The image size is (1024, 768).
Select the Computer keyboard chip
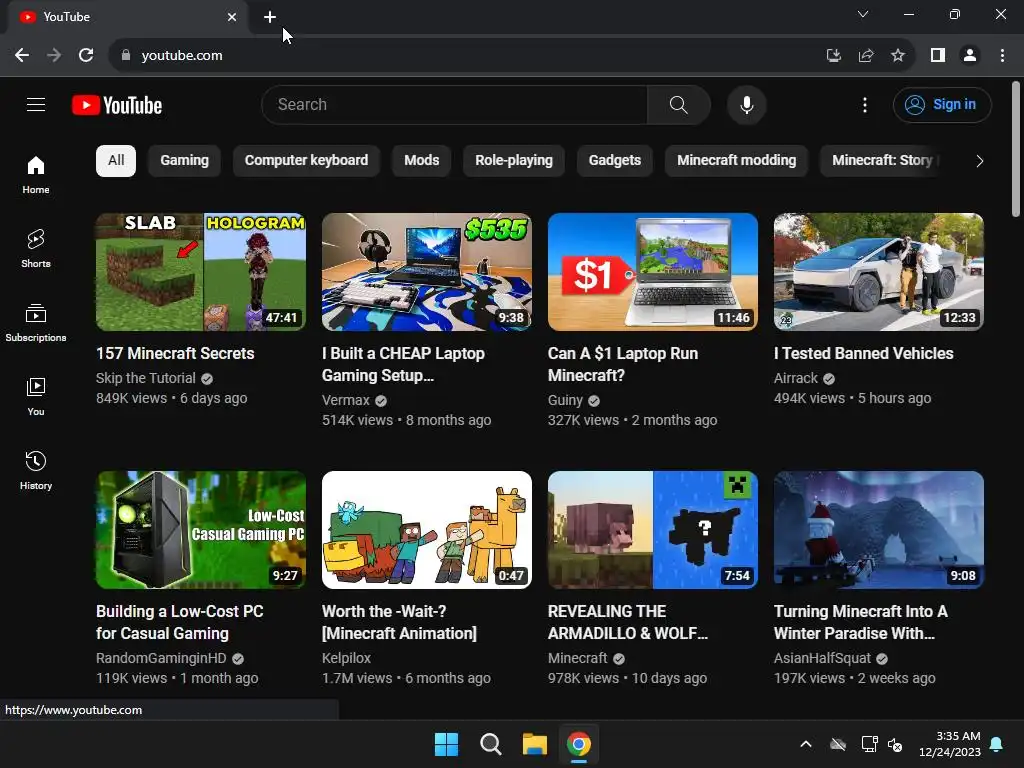[306, 161]
